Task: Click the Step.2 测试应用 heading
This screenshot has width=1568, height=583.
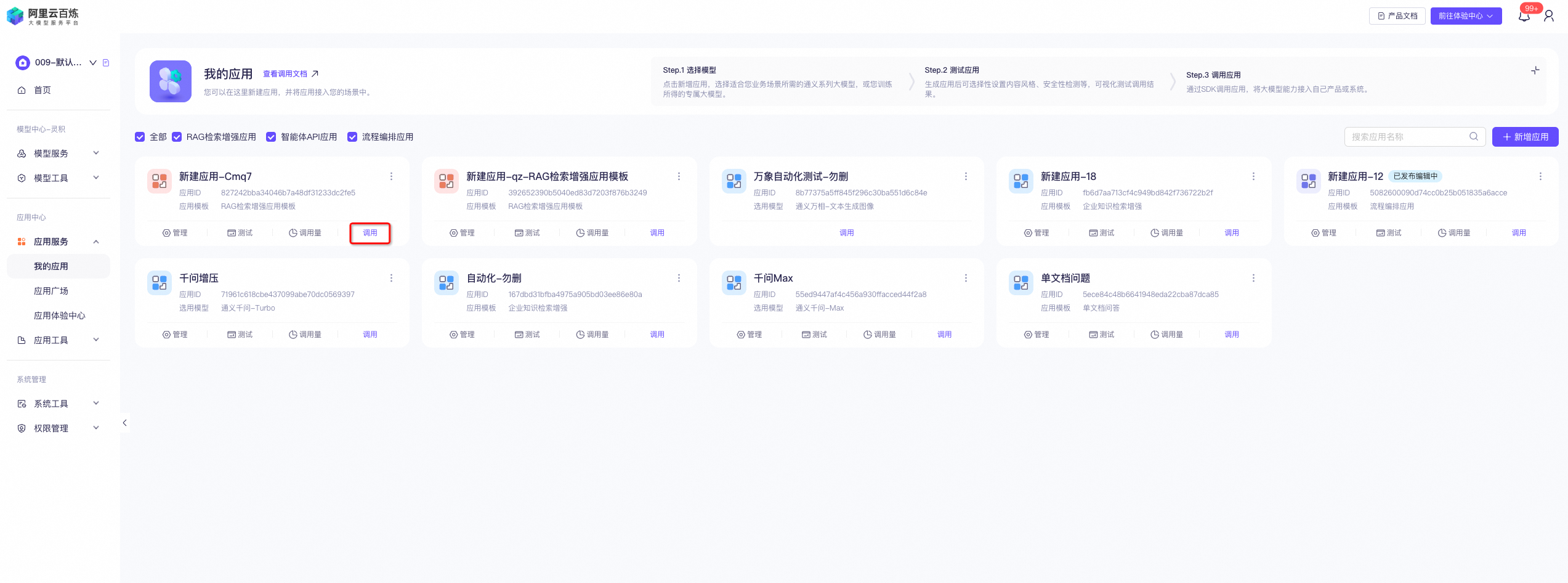Action: click(952, 70)
